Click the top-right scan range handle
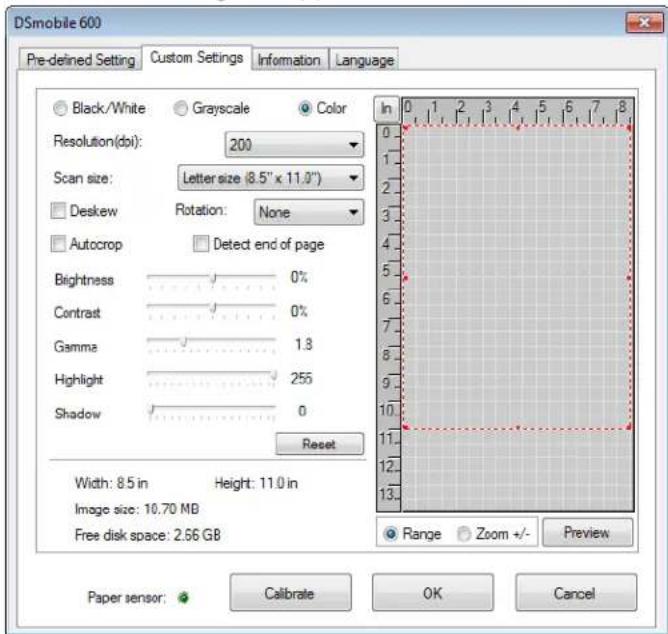 pyautogui.click(x=629, y=127)
